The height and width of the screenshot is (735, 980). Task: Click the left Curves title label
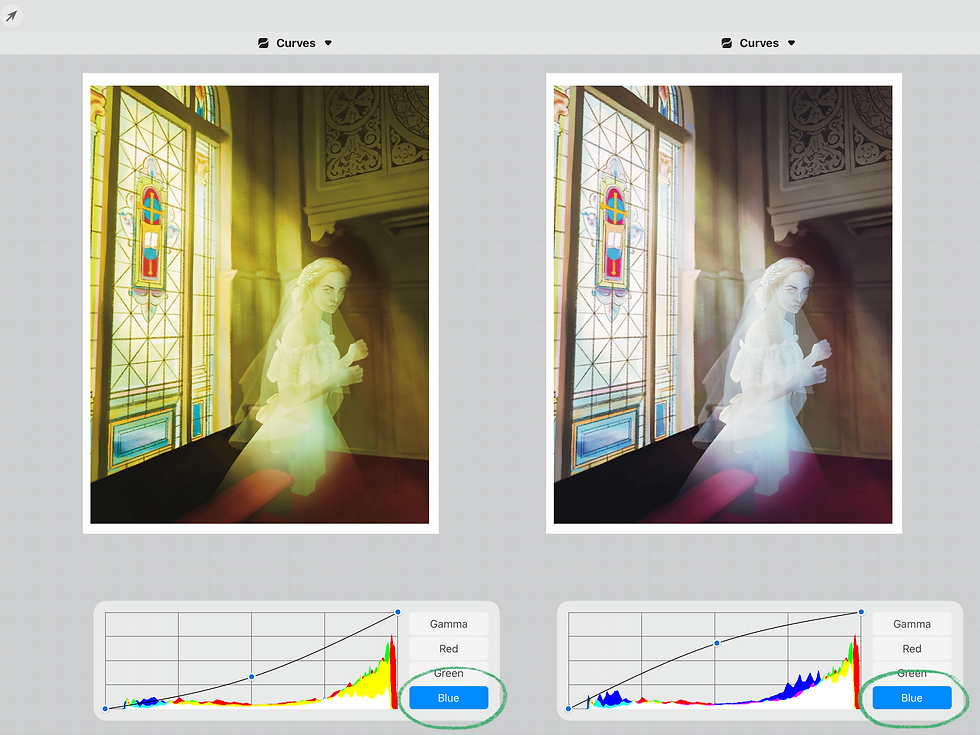(296, 43)
